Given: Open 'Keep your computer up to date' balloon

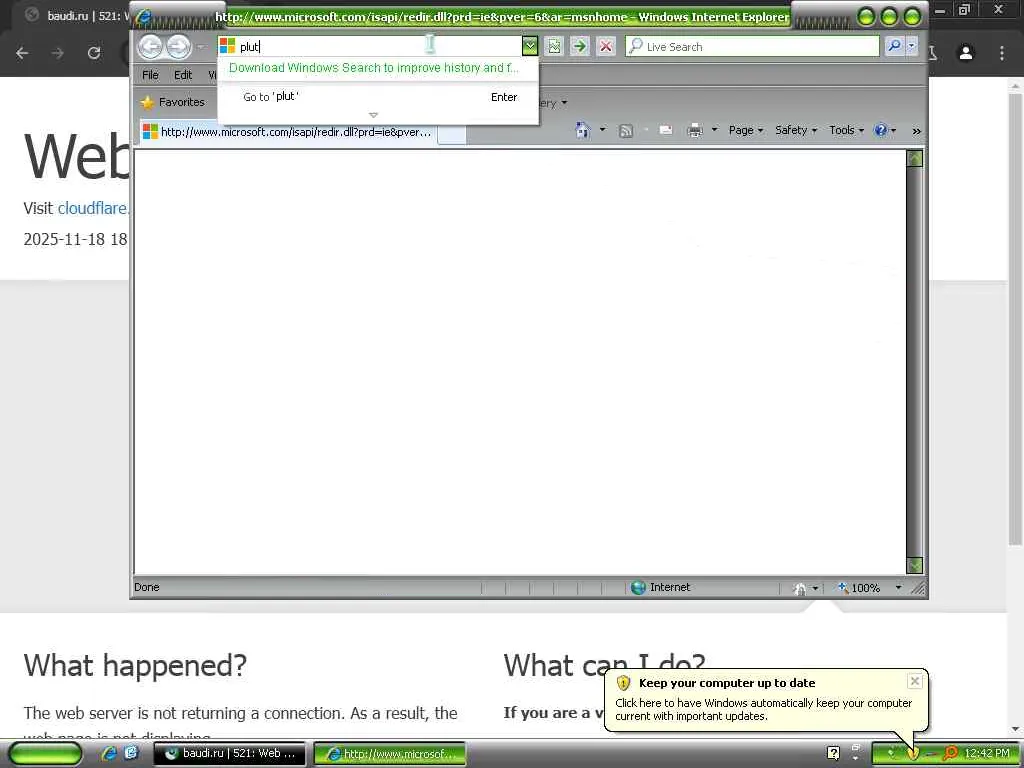Looking at the screenshot, I should (x=765, y=700).
